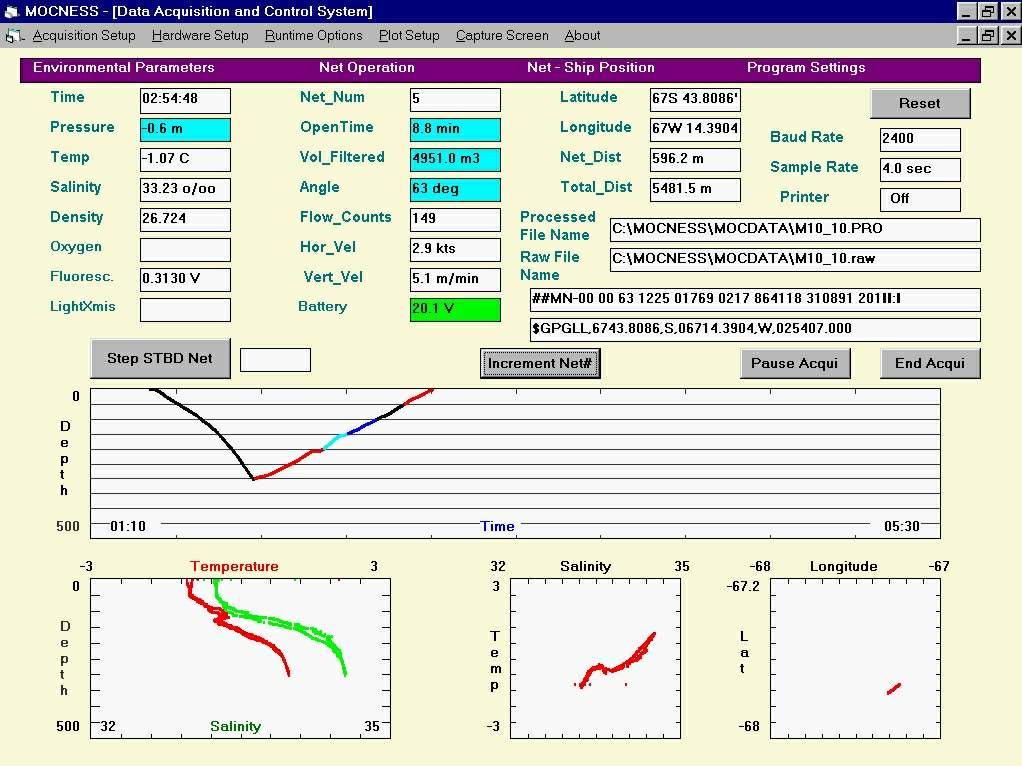Click the Angle field 63 deg
The image size is (1022, 766).
point(456,190)
